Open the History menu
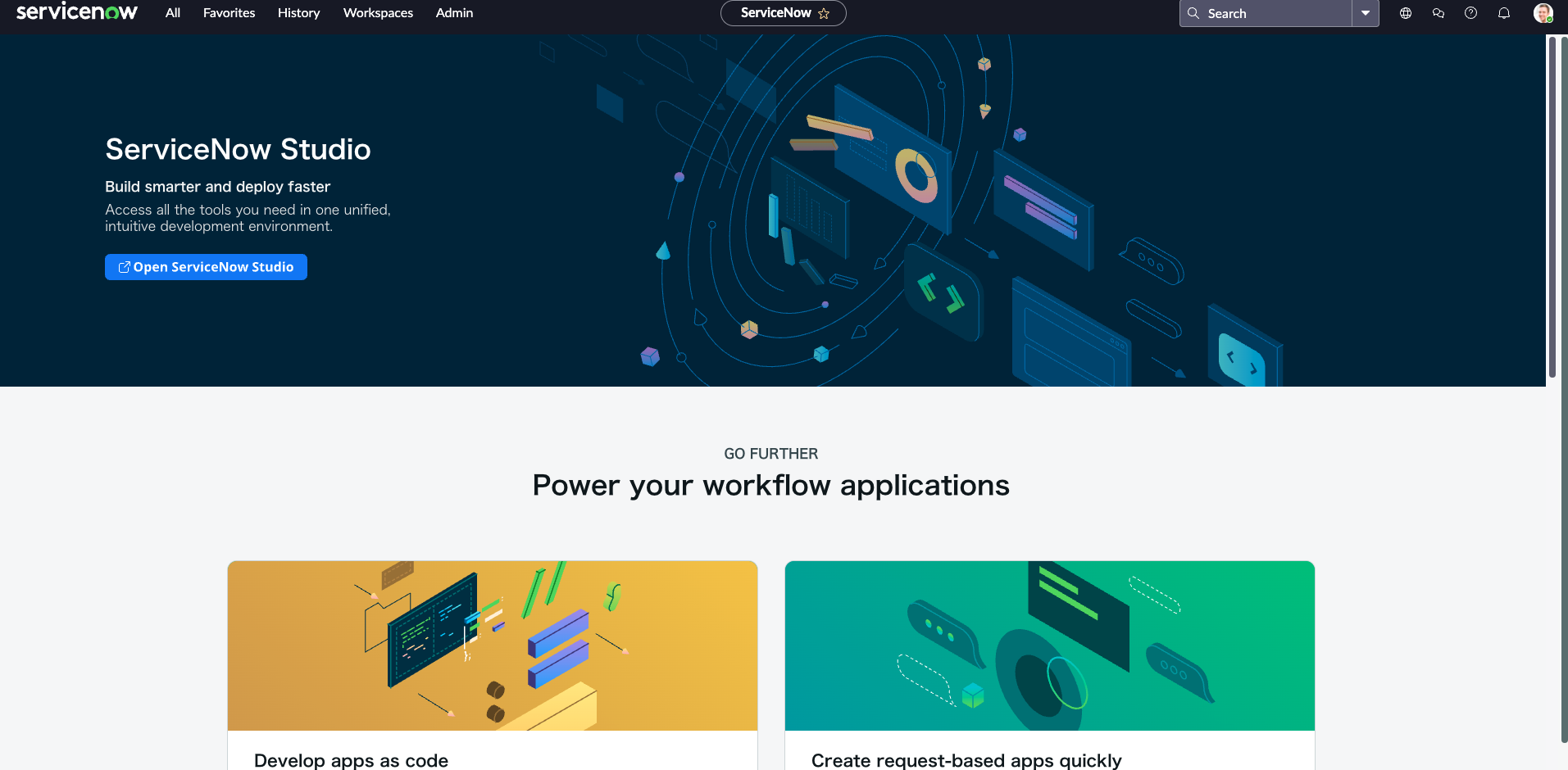Screen dimensions: 1568x770 click(x=298, y=13)
